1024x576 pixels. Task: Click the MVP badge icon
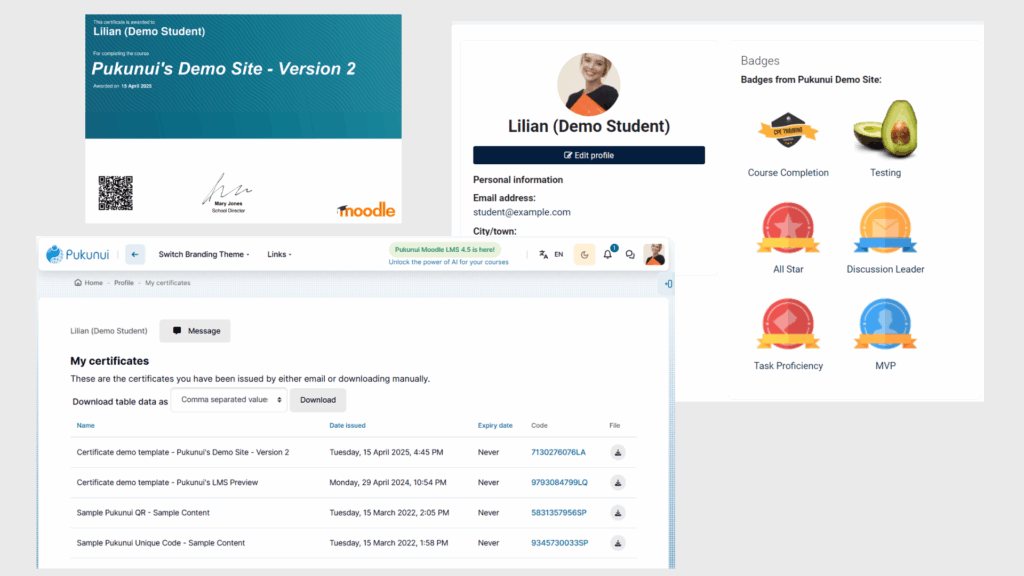[x=886, y=324]
